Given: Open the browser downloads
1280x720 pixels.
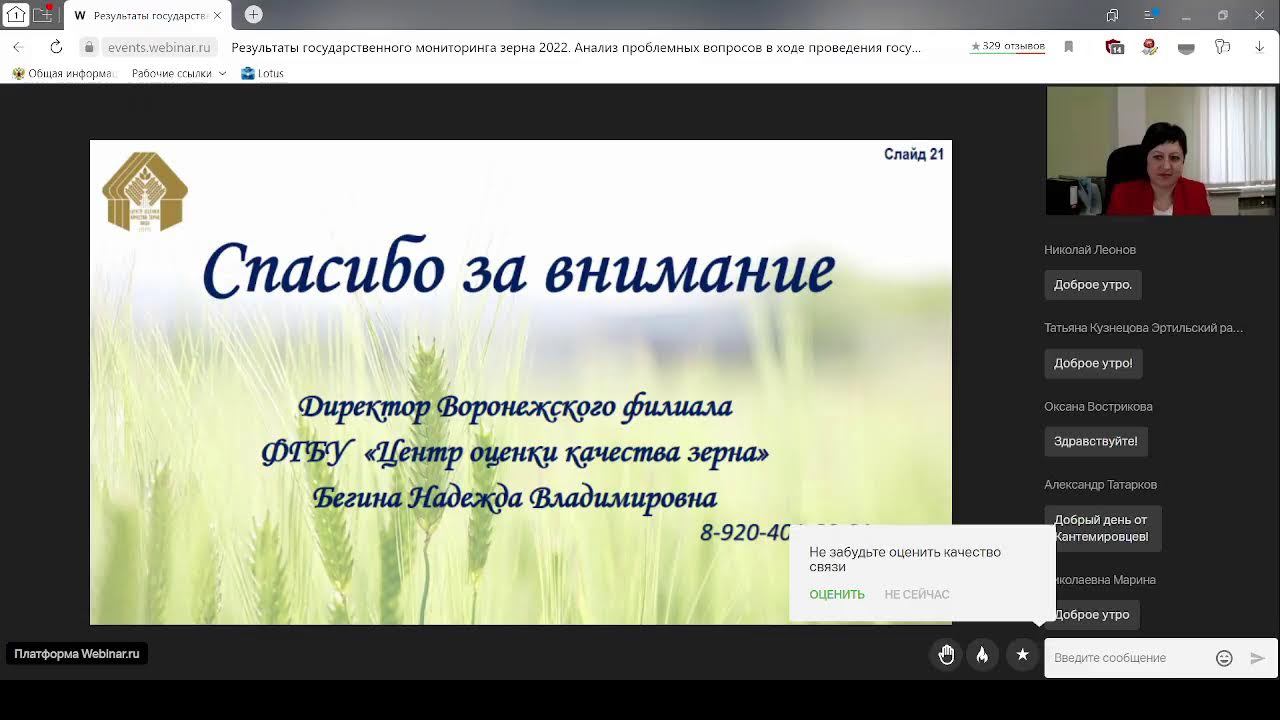Looking at the screenshot, I should (1258, 47).
